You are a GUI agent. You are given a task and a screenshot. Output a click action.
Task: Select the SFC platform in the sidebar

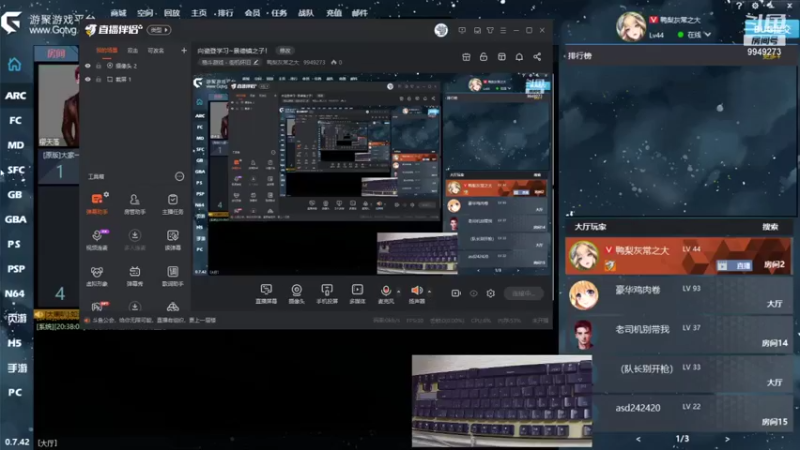point(15,170)
